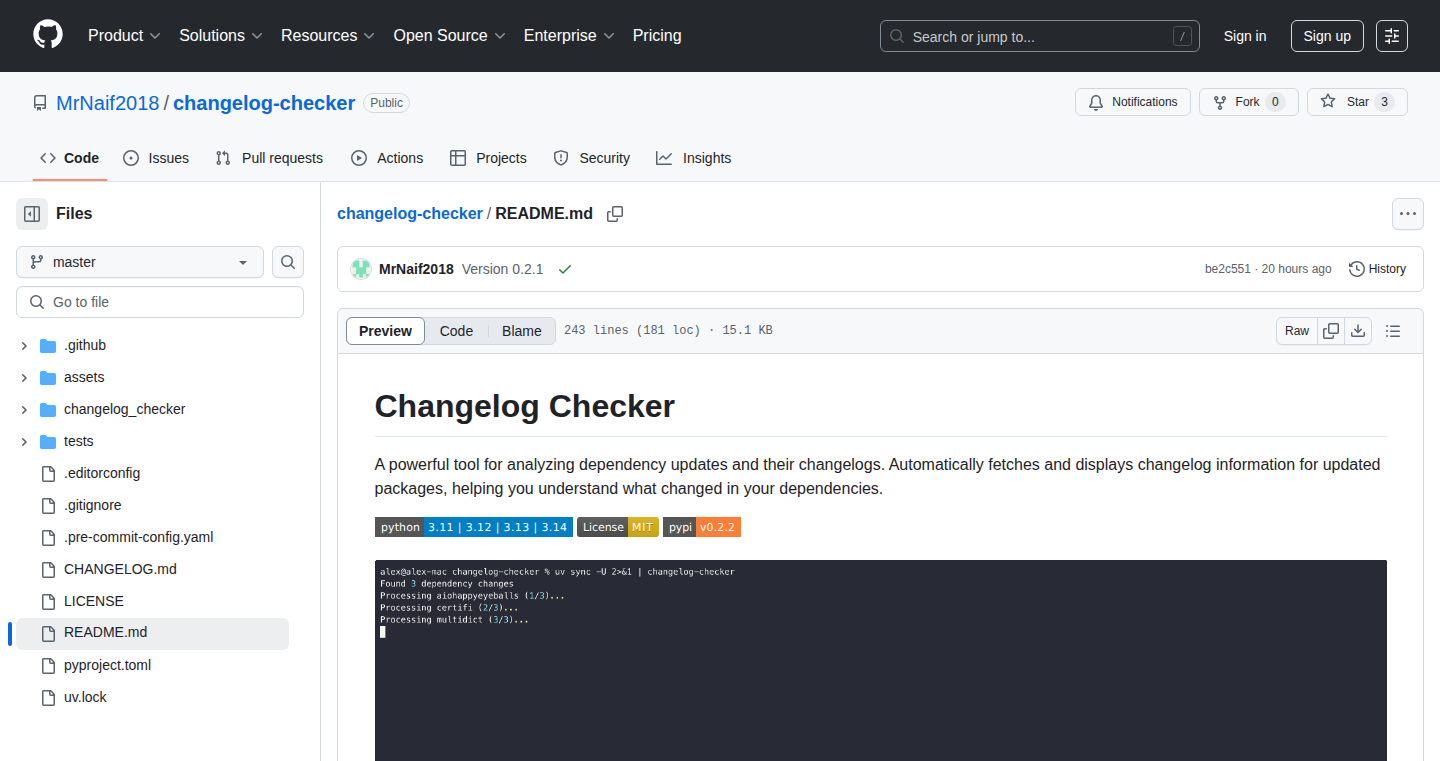The width and height of the screenshot is (1440, 761).
Task: Search files using the magnifier button
Action: [288, 262]
